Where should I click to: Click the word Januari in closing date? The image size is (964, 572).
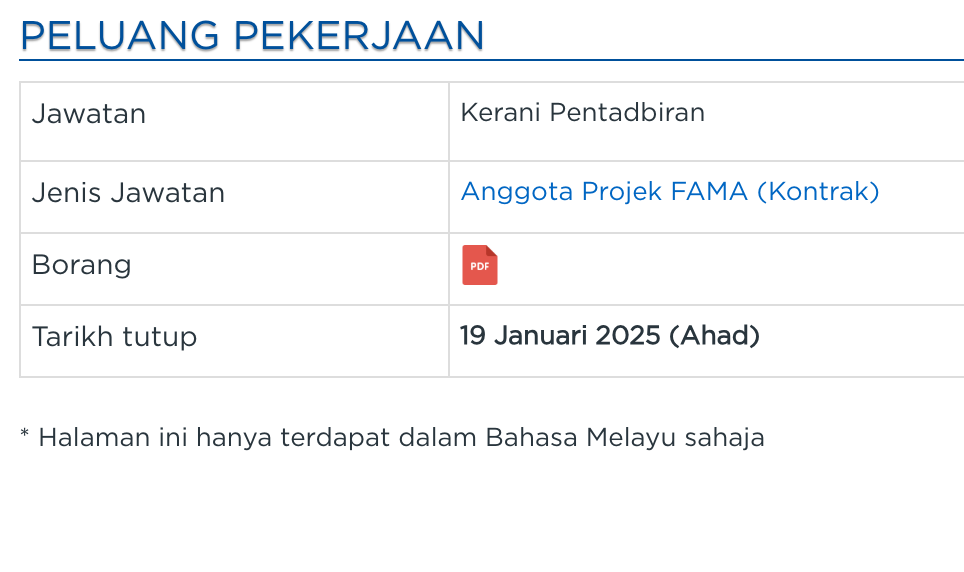point(541,335)
